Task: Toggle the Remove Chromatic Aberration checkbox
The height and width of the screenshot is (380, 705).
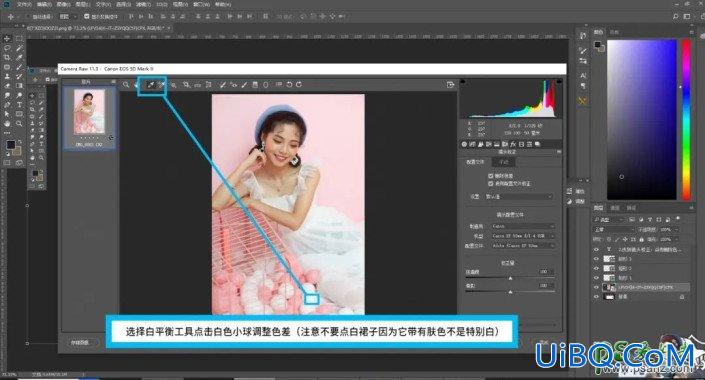Action: point(491,176)
